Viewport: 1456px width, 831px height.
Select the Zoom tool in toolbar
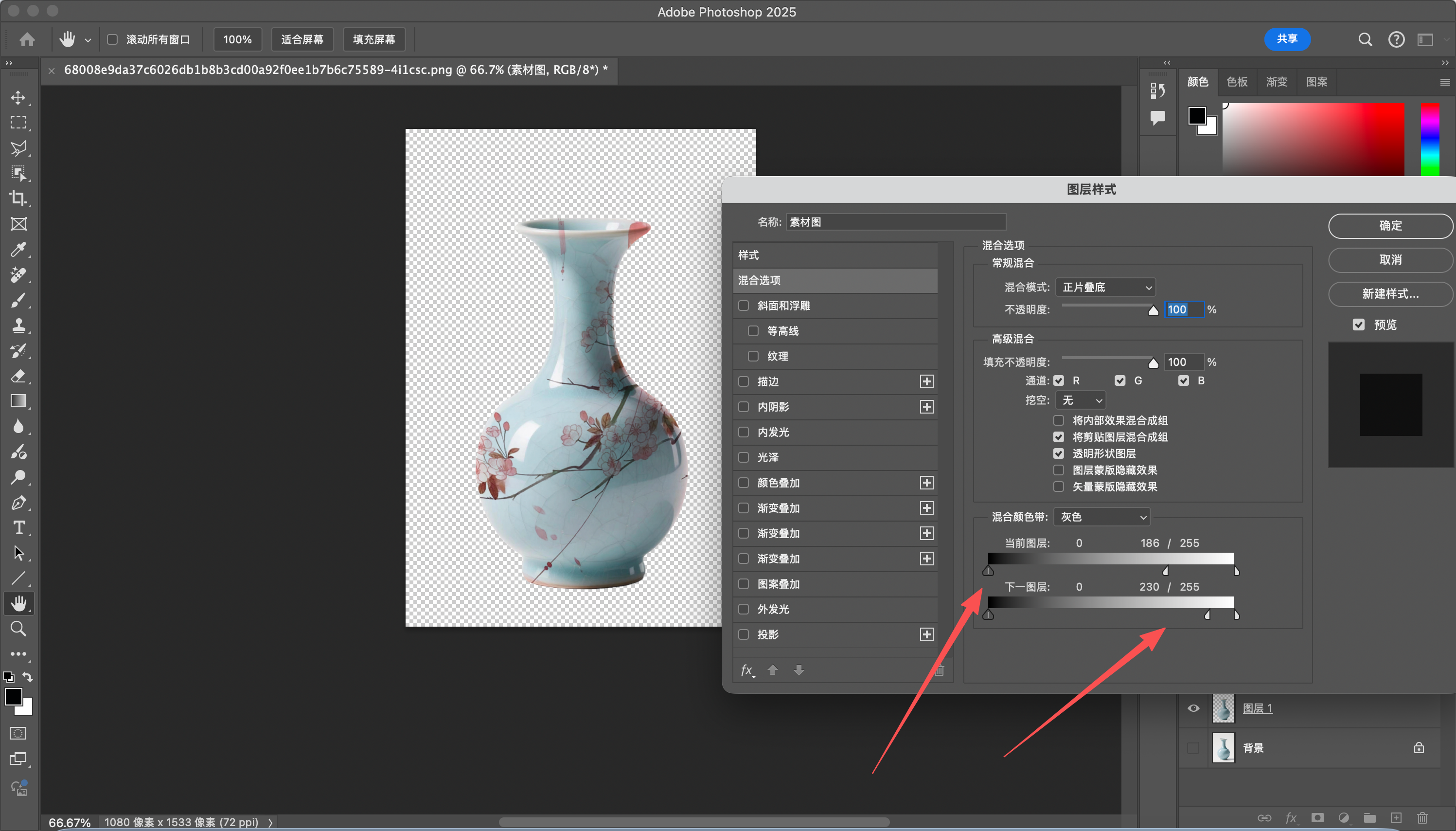pyautogui.click(x=18, y=629)
